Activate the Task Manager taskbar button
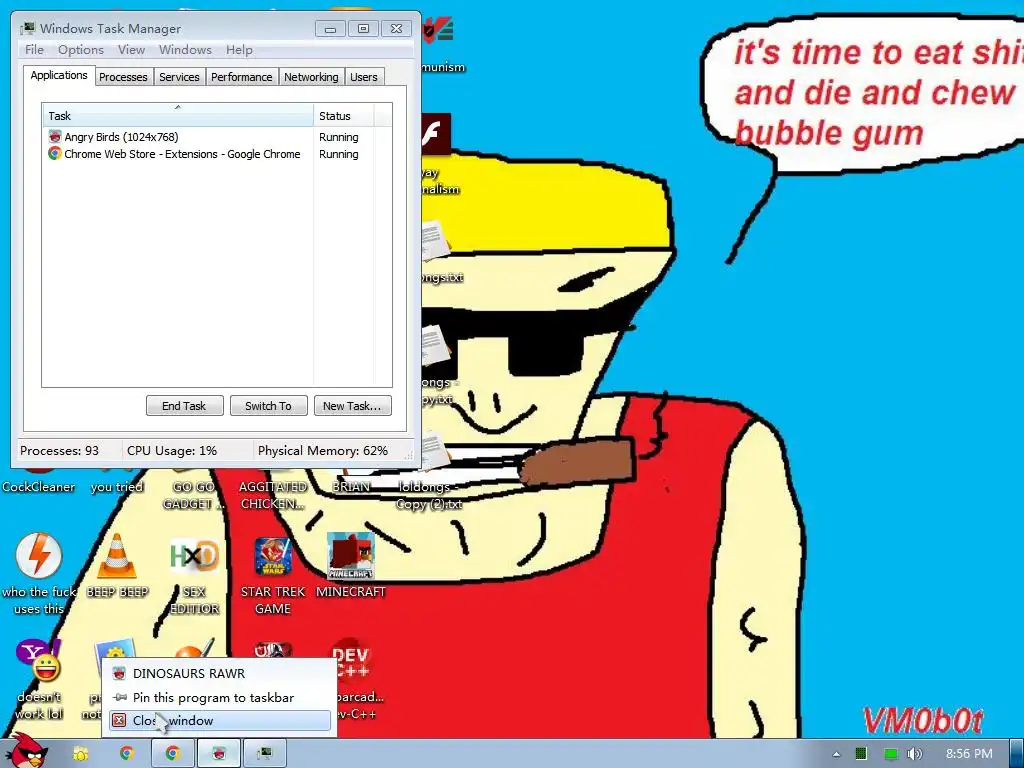Viewport: 1024px width, 768px height. tap(264, 754)
